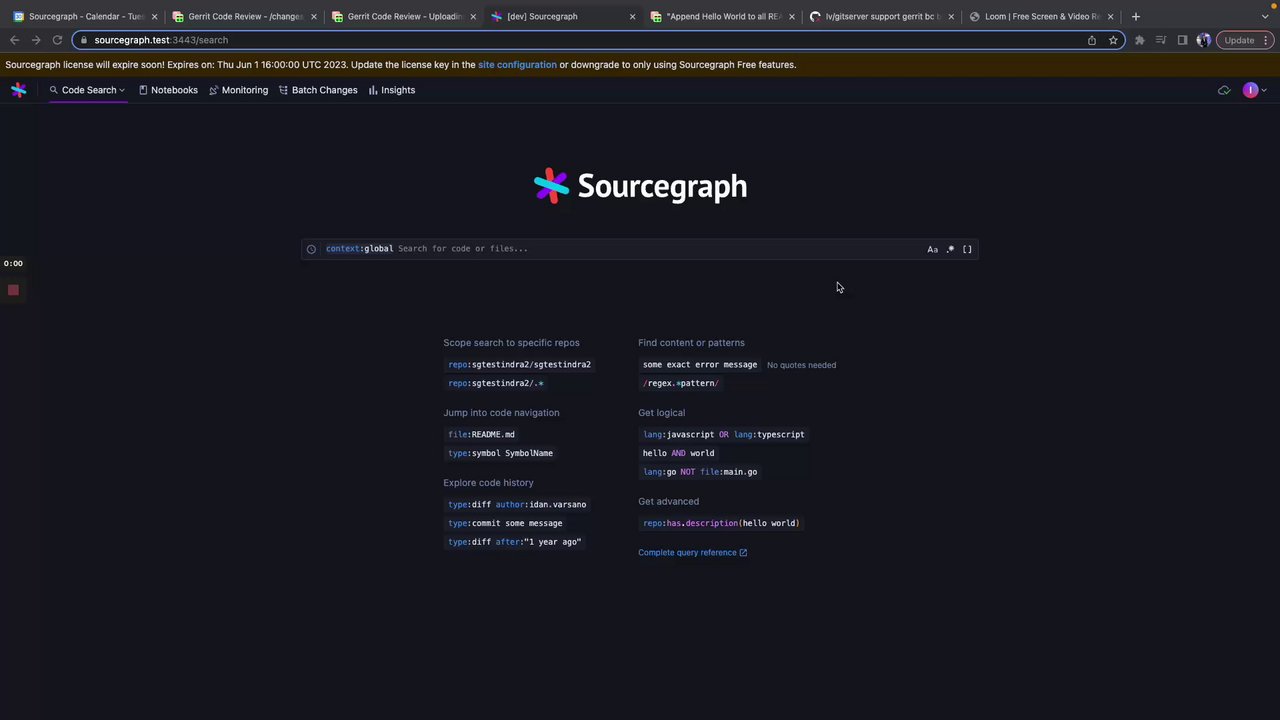The width and height of the screenshot is (1280, 720).
Task: Toggle structural search brackets
Action: tap(967, 249)
